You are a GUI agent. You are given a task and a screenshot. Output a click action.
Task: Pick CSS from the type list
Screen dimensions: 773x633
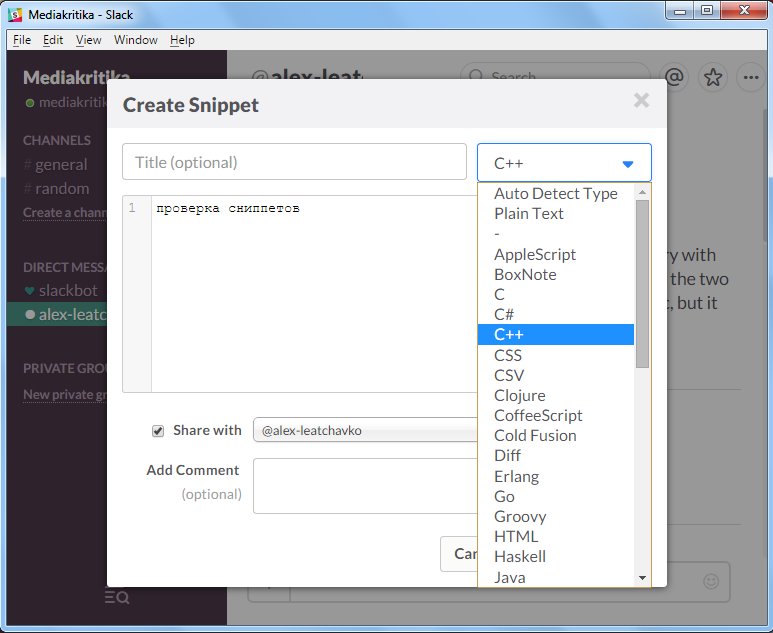(x=556, y=355)
